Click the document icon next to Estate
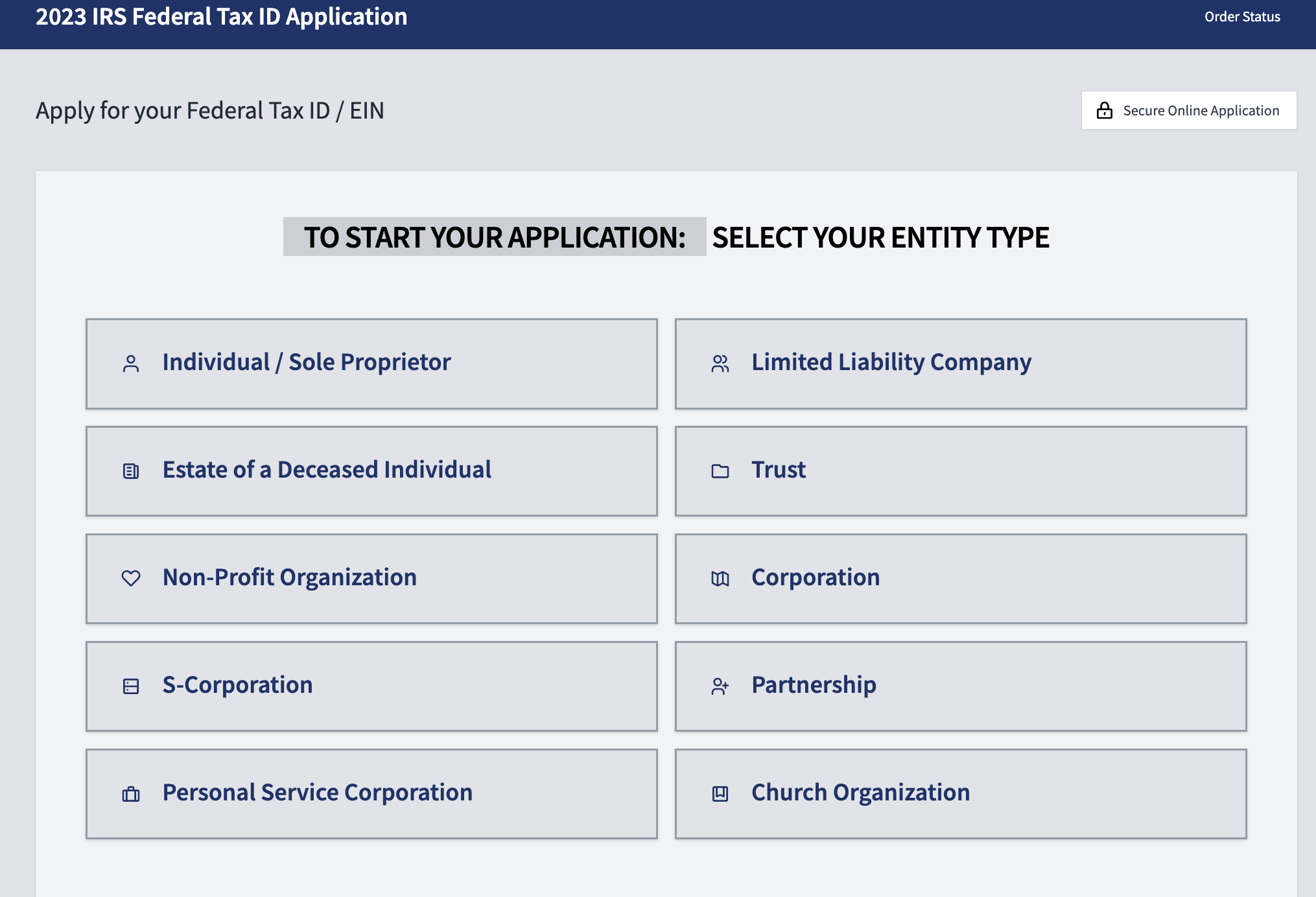1316x897 pixels. (131, 471)
